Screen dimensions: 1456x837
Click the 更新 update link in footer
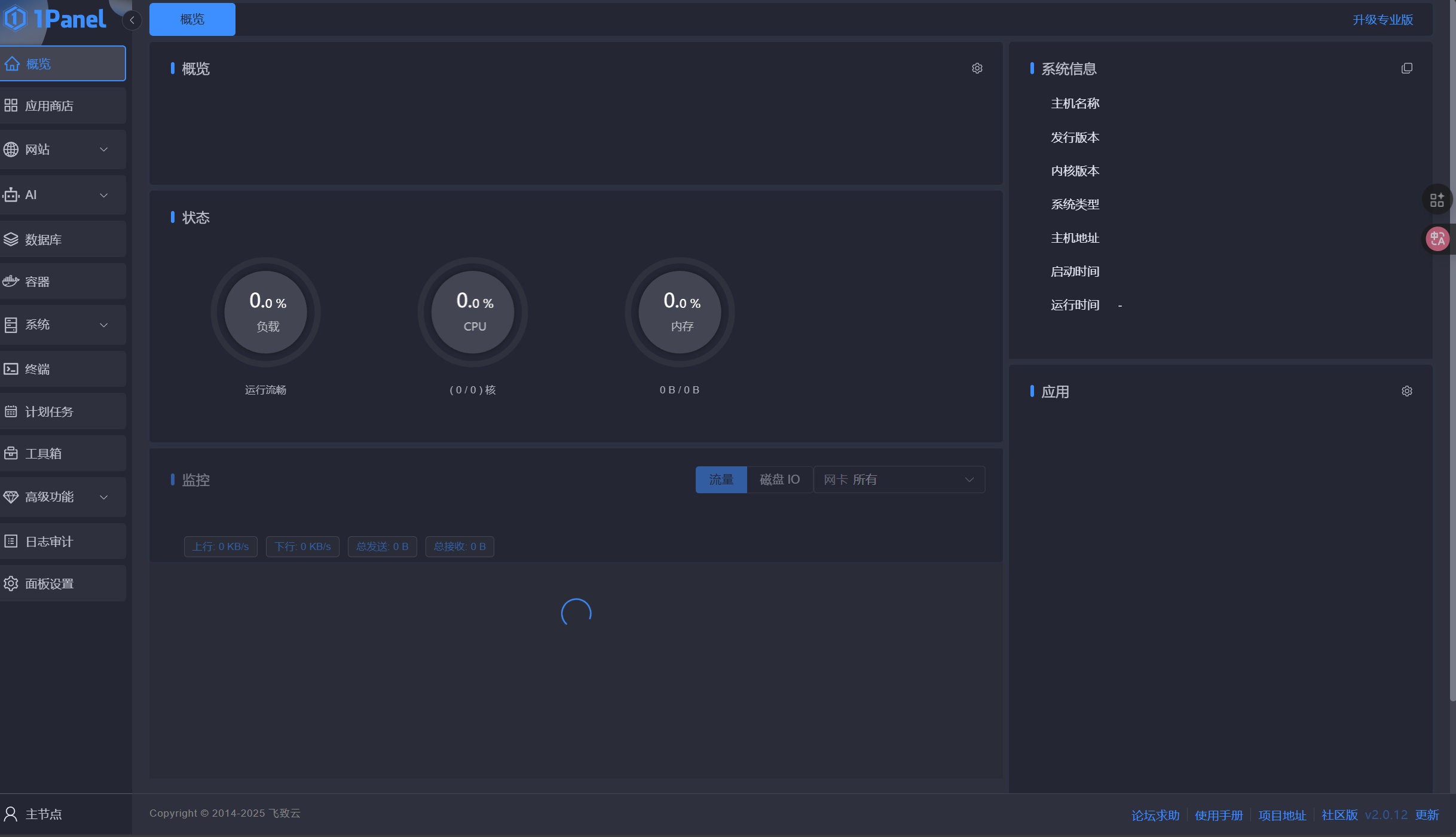click(x=1427, y=815)
